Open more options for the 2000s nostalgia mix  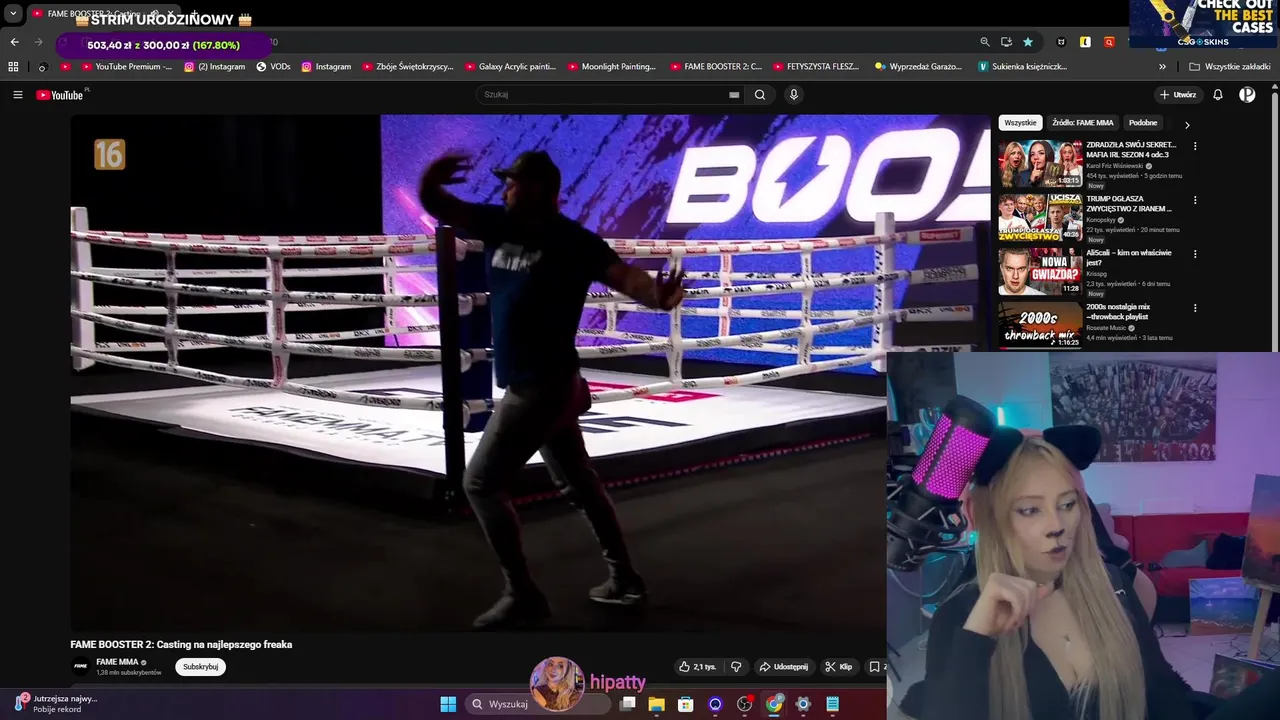[x=1195, y=308]
